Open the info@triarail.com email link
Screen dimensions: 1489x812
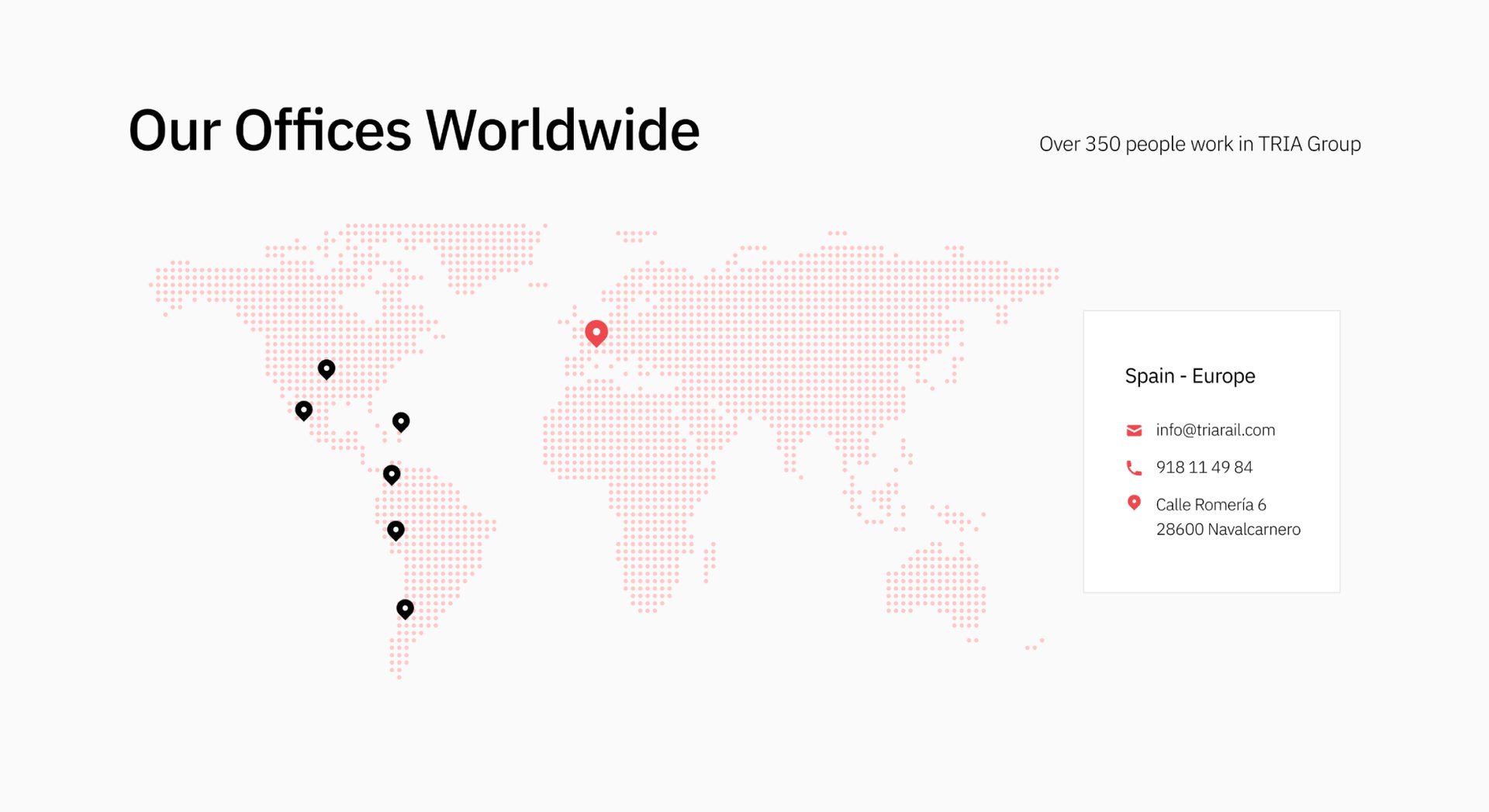[1215, 430]
